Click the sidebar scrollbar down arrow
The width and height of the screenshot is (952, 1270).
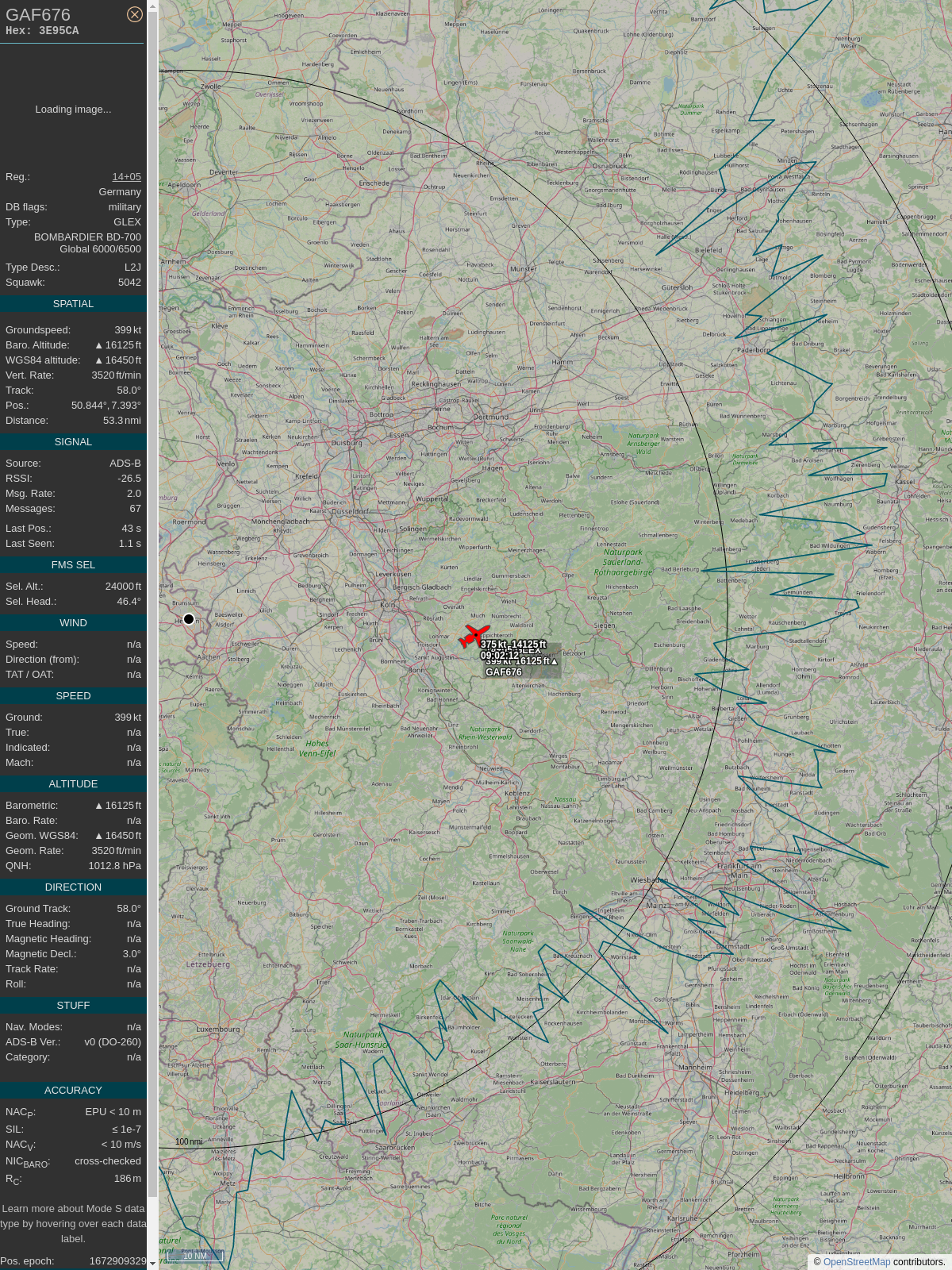point(152,1264)
